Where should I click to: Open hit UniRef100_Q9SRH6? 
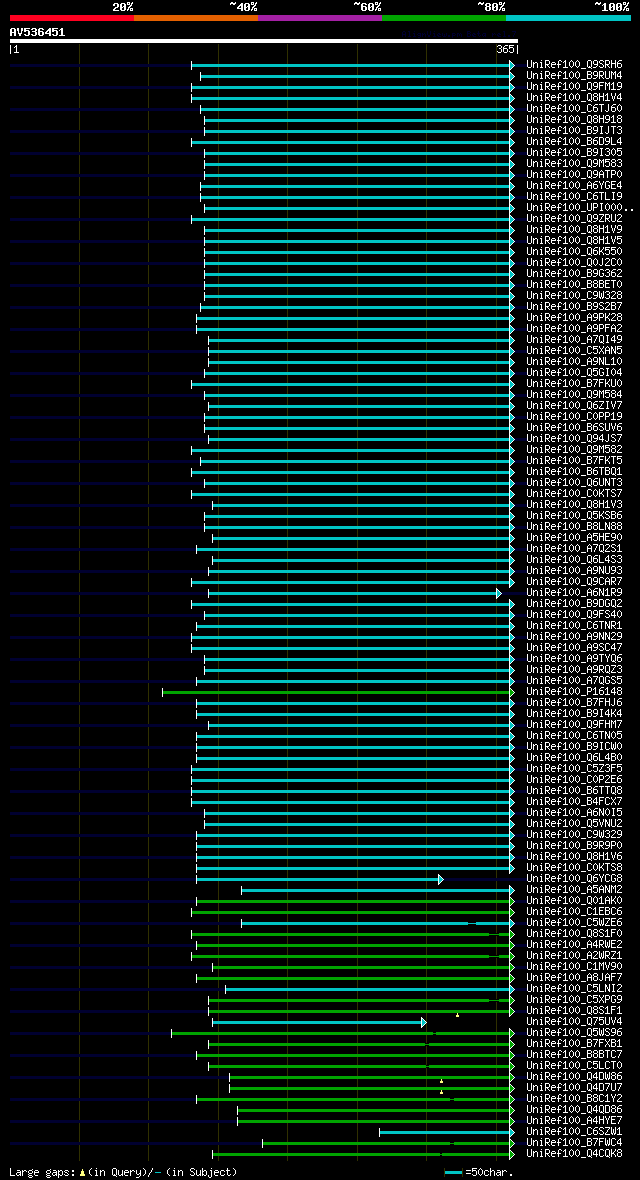coord(574,65)
